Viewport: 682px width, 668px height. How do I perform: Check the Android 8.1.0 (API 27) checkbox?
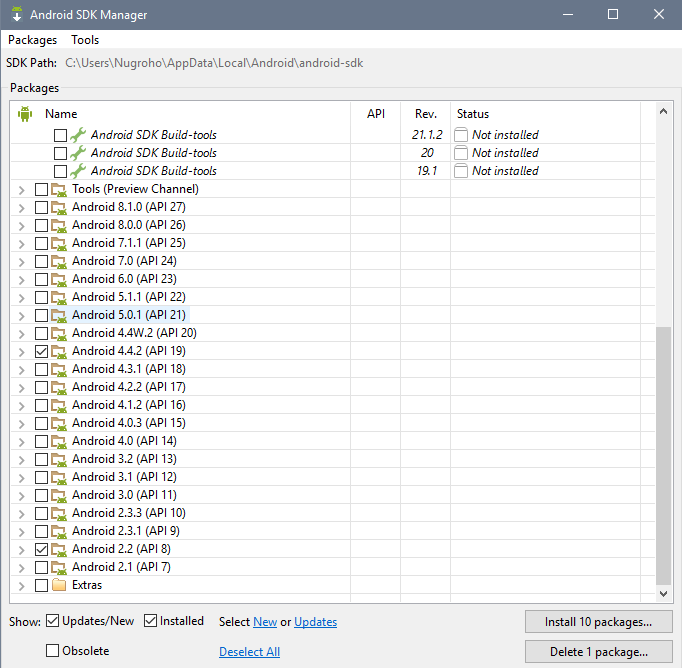point(41,207)
